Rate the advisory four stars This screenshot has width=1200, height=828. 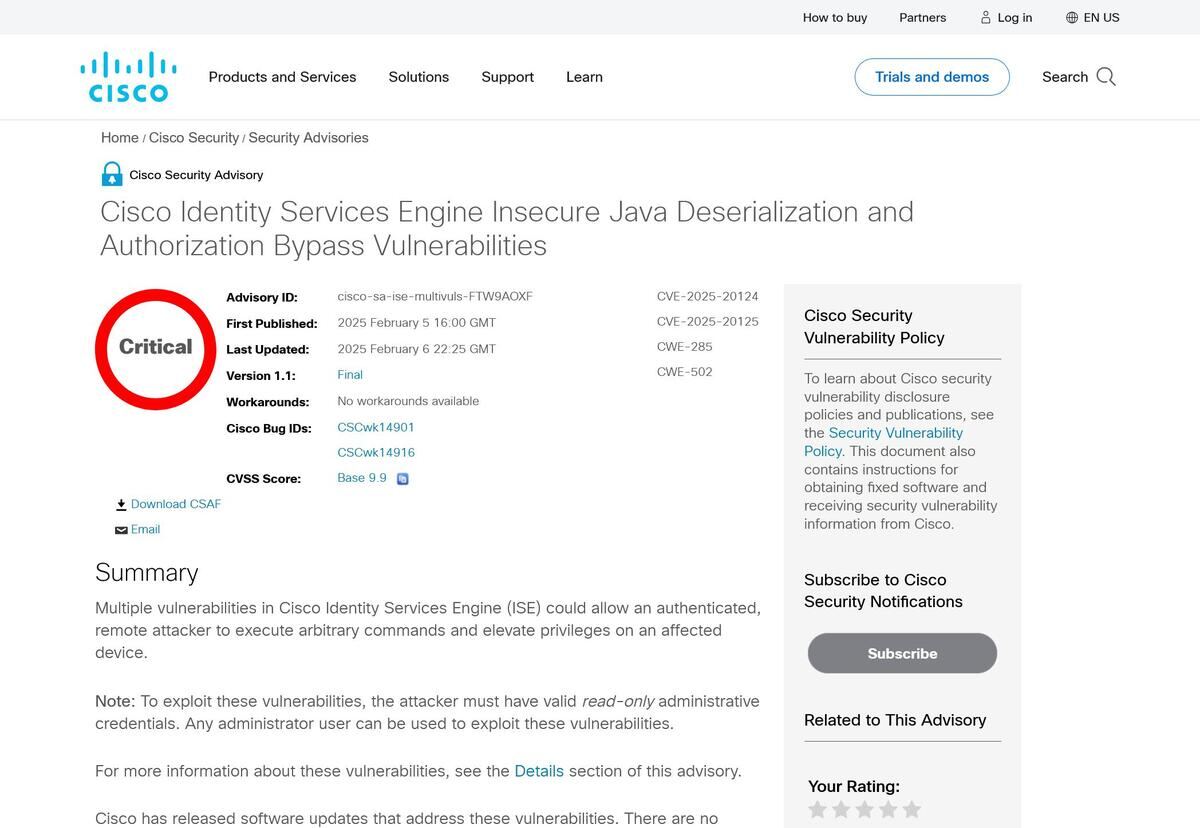[x=888, y=810]
